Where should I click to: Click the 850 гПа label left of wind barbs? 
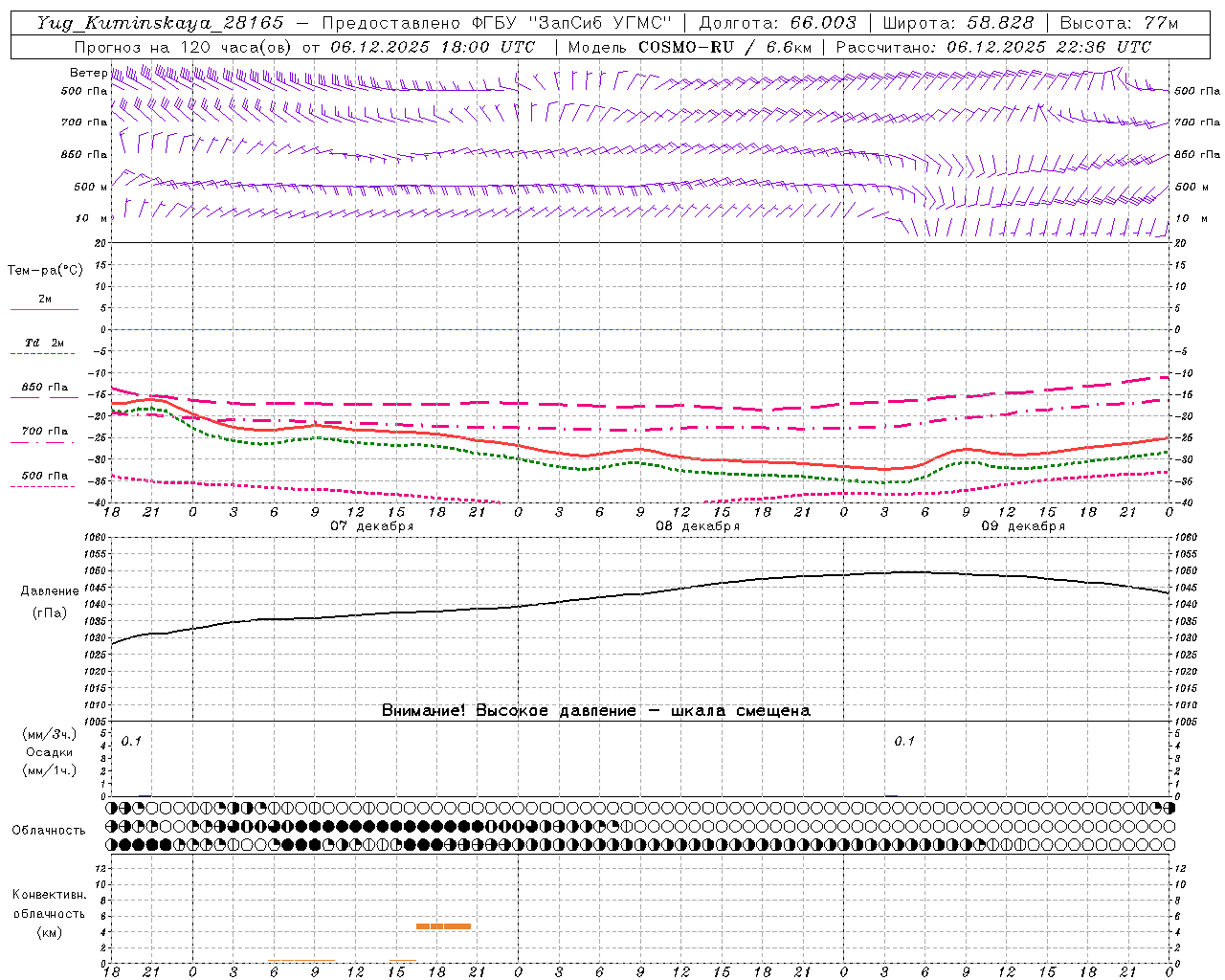click(84, 154)
